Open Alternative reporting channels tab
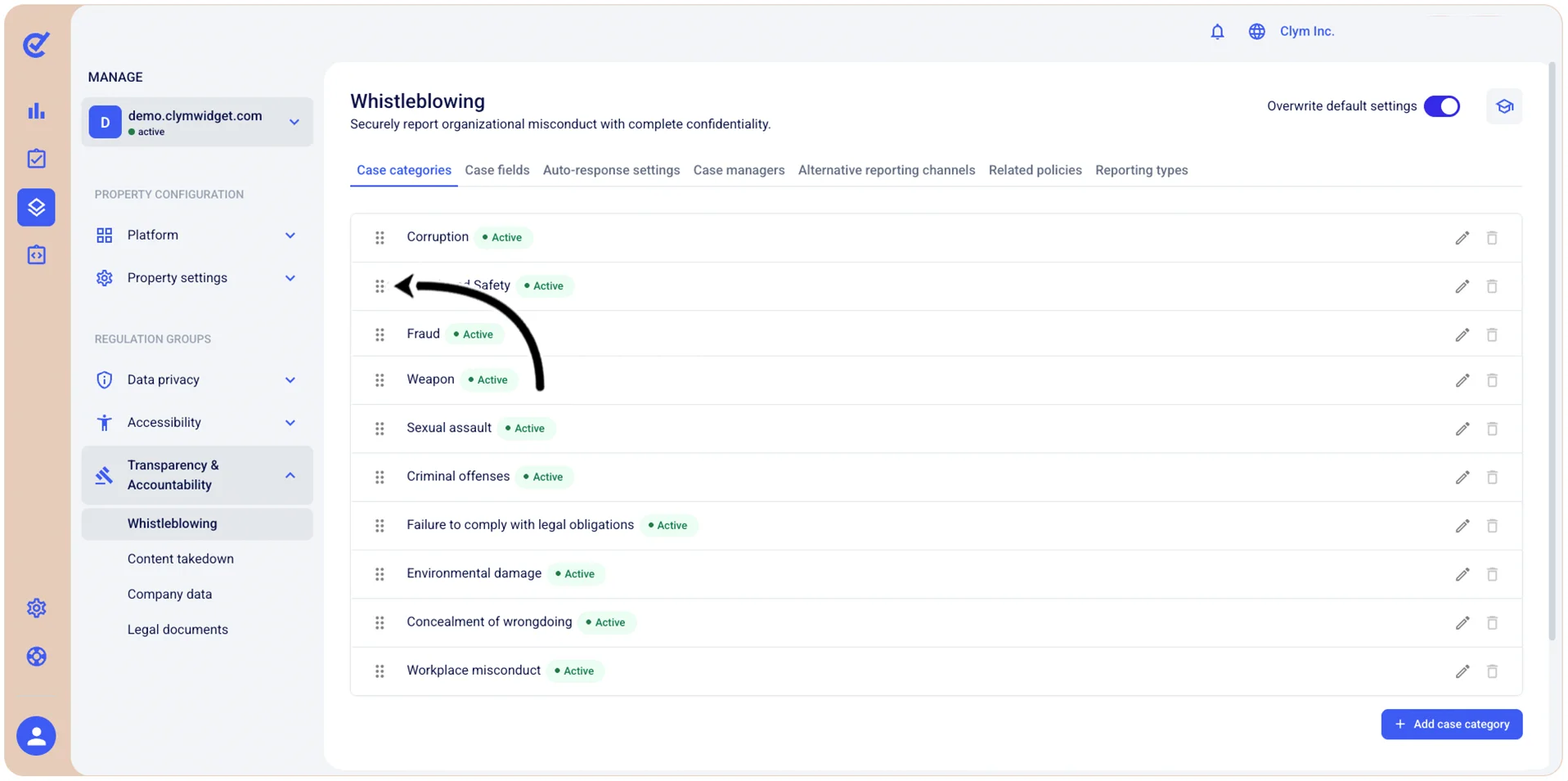Screen dimensions: 1568x781 coord(887,170)
